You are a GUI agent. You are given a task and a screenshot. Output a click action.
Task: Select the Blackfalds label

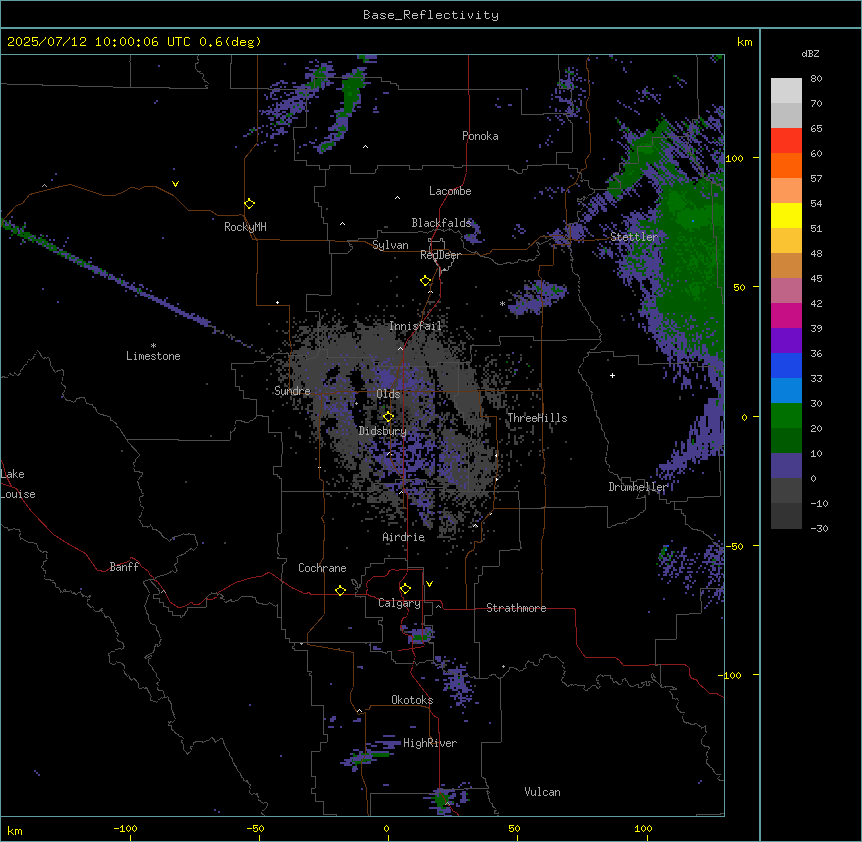pyautogui.click(x=441, y=223)
